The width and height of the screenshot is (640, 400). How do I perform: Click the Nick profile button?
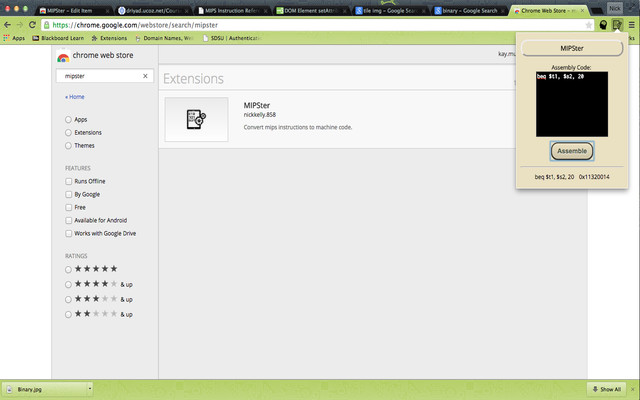(x=614, y=8)
